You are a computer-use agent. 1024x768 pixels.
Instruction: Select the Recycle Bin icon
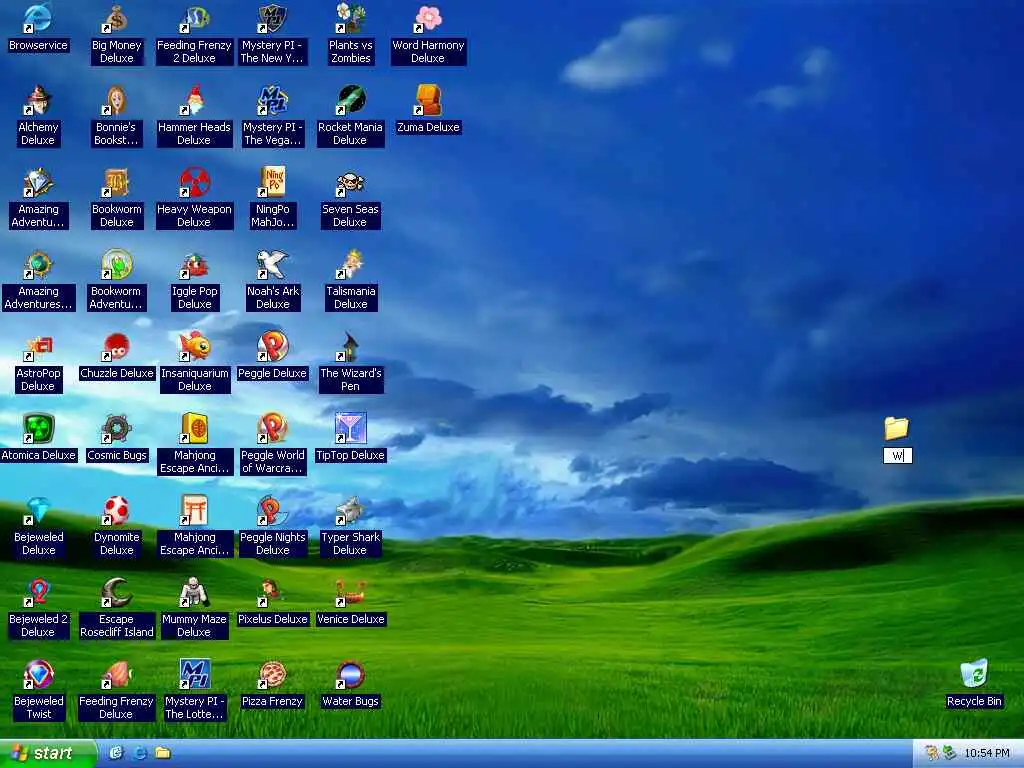click(x=974, y=675)
